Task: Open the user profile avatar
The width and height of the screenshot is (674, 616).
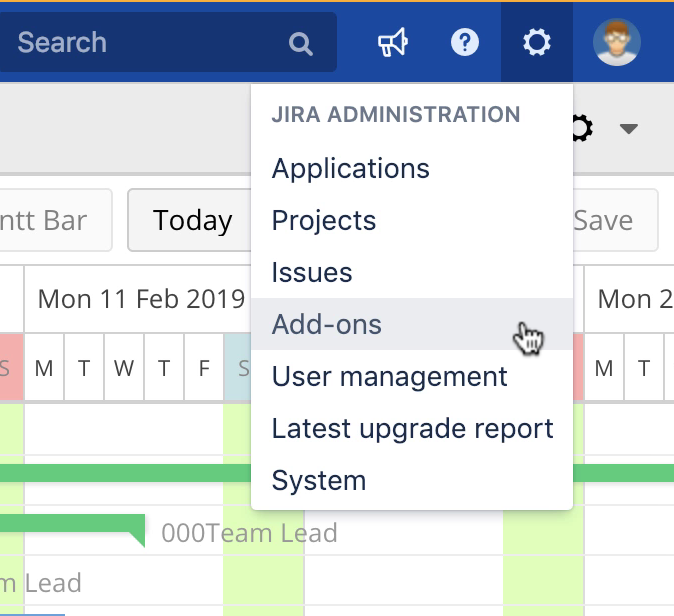Action: click(x=616, y=43)
